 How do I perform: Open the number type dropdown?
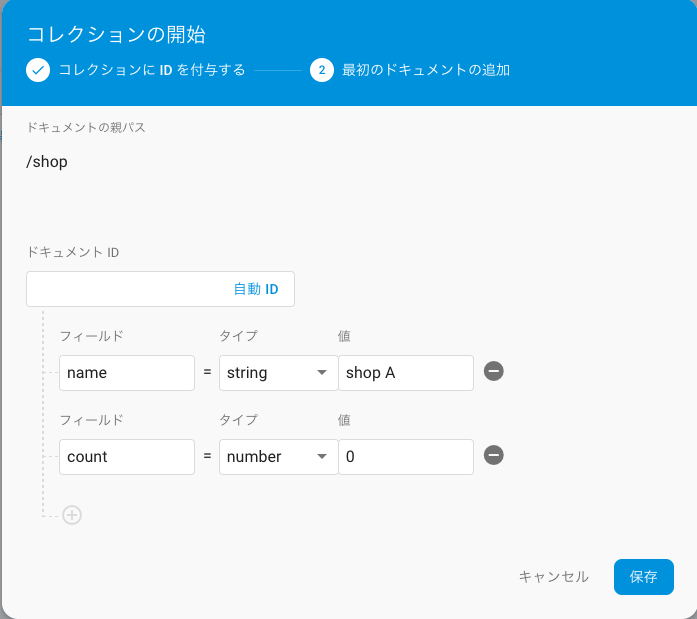[278, 457]
